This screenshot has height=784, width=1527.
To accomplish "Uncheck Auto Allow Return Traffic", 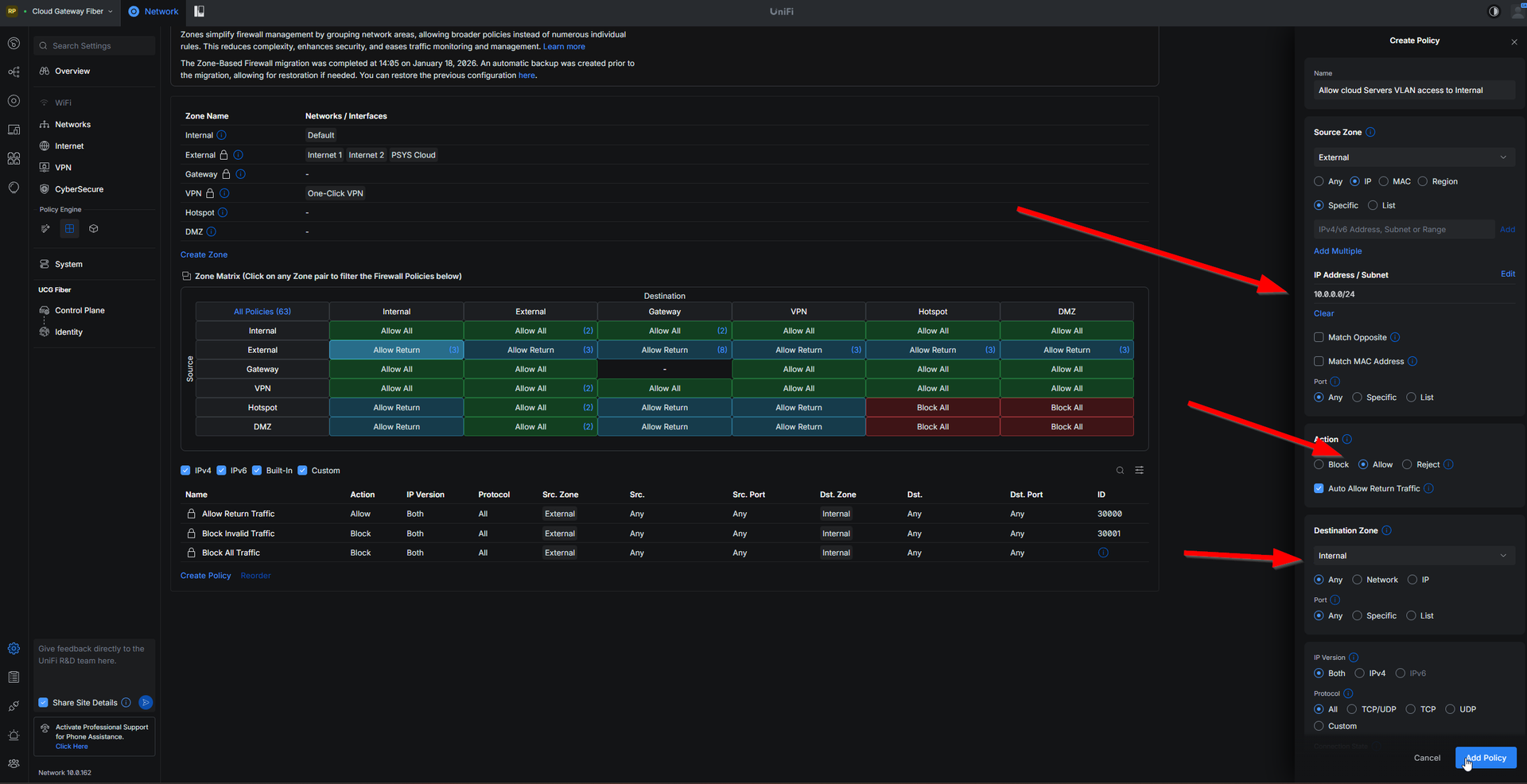I will point(1319,488).
